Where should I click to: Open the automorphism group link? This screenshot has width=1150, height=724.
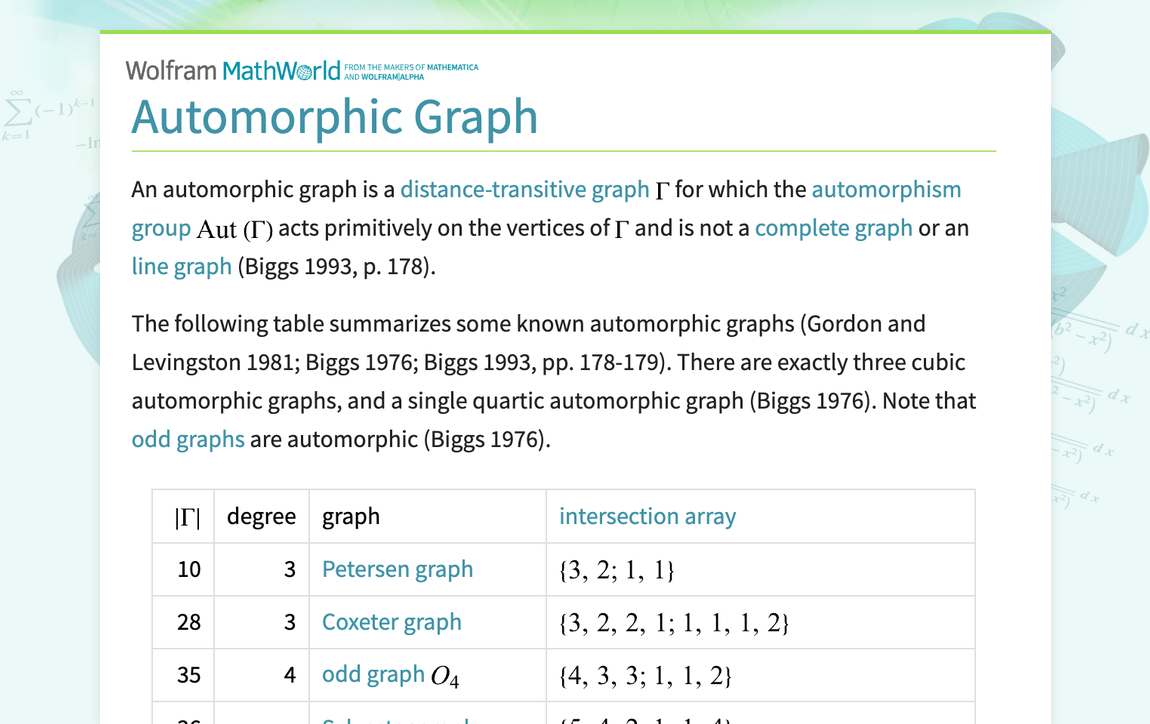[887, 189]
